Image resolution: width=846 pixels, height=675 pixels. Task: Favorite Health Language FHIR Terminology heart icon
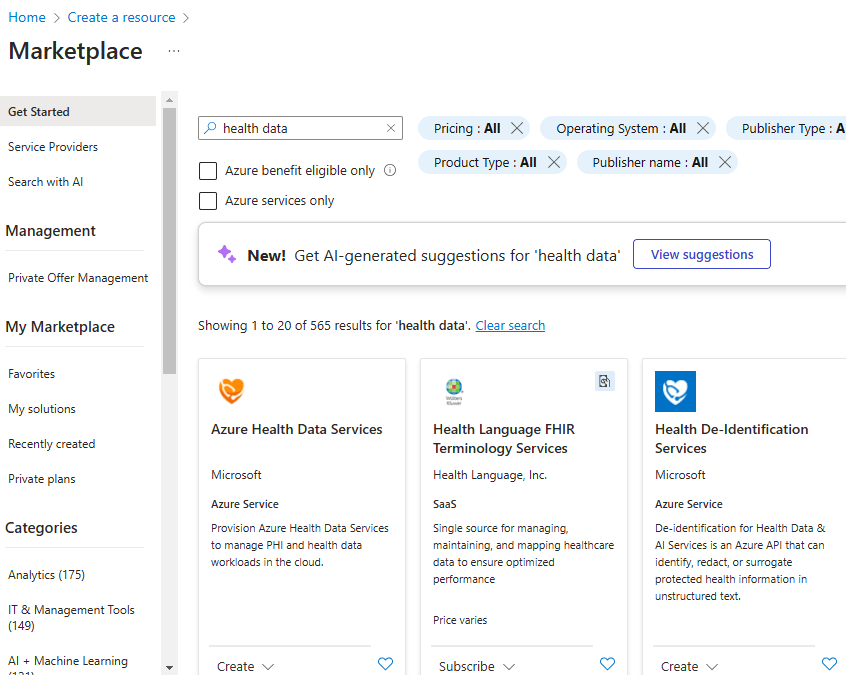[x=608, y=664]
